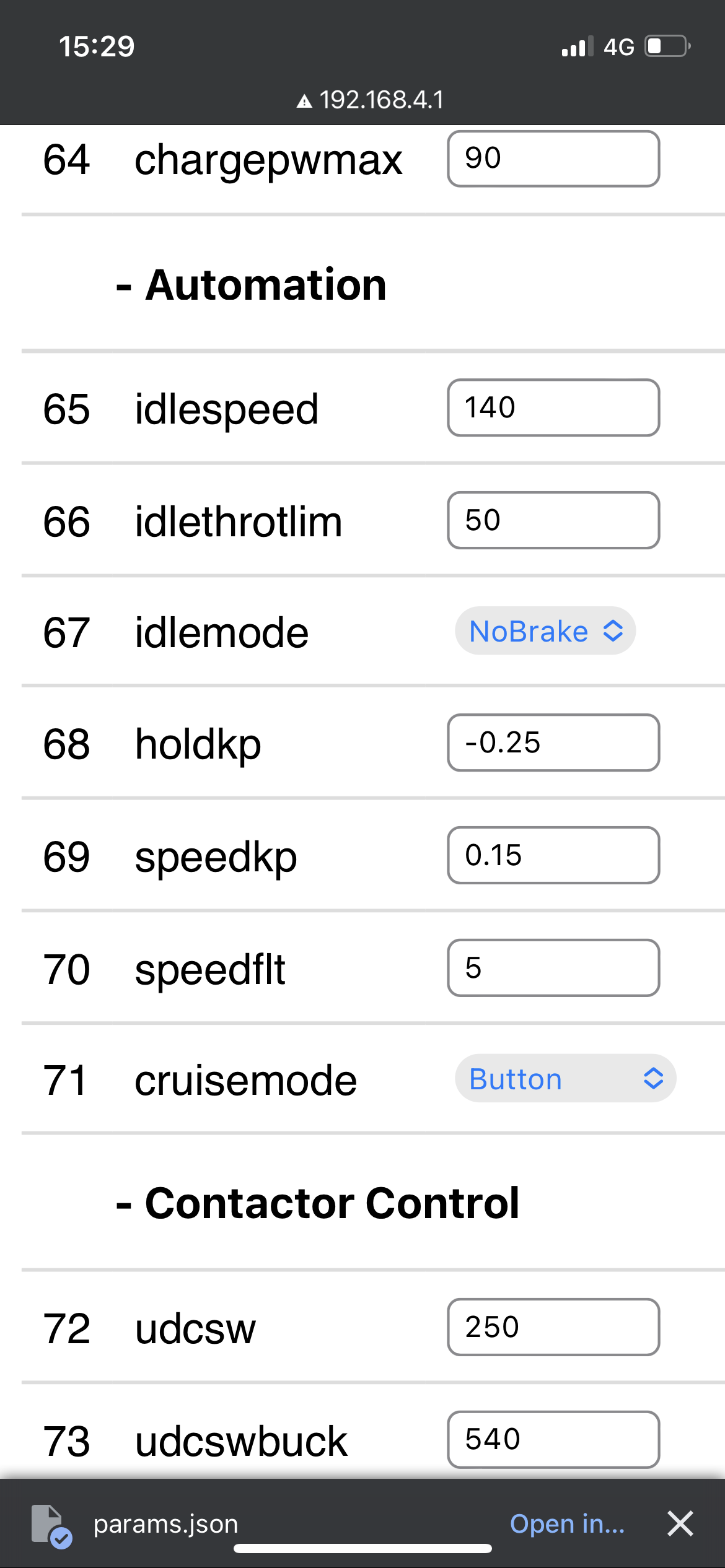Tap the insecure connection warning icon
The image size is (725, 1568).
click(x=304, y=101)
